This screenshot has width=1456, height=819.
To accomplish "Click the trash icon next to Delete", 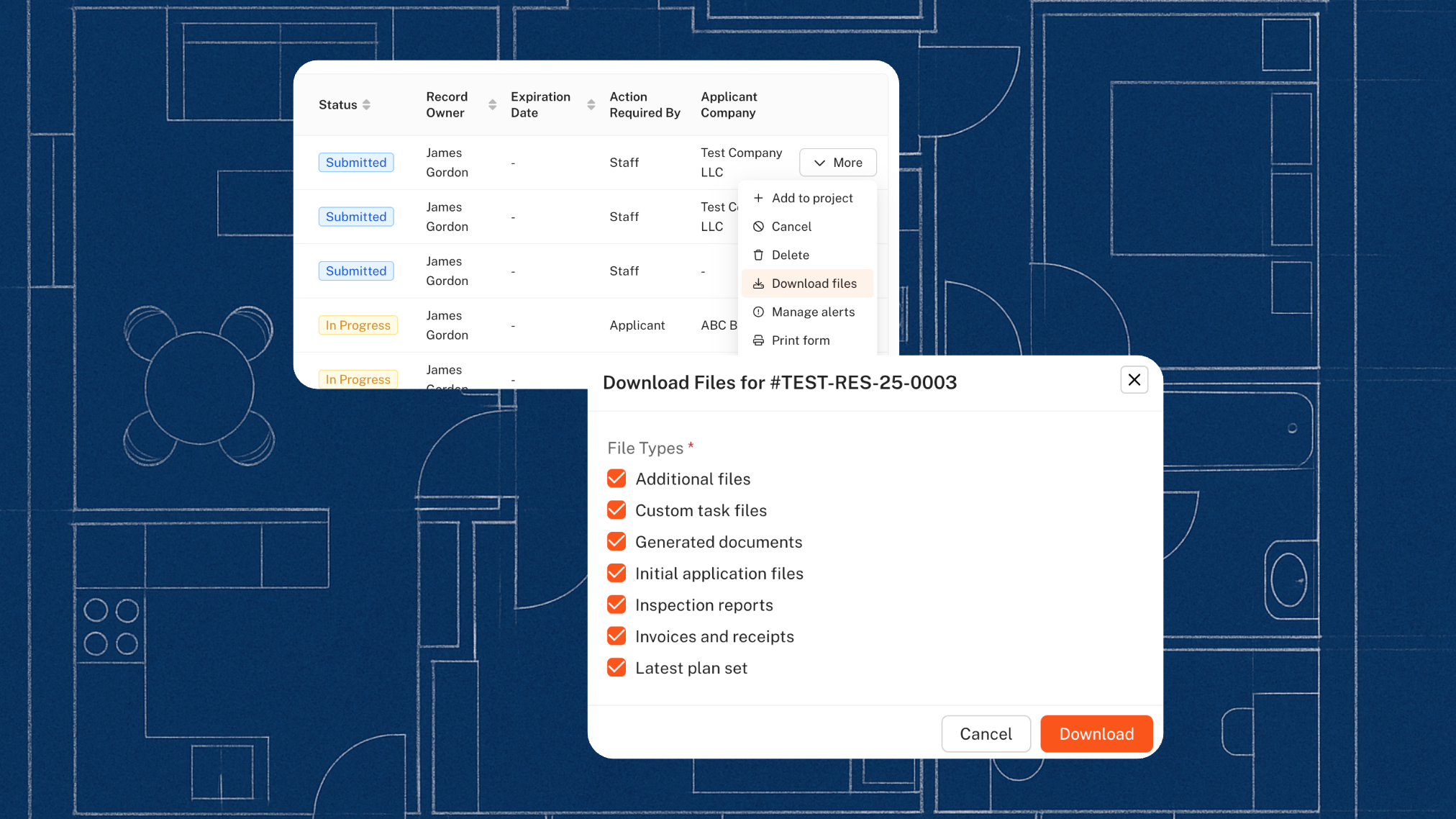I will click(x=758, y=255).
